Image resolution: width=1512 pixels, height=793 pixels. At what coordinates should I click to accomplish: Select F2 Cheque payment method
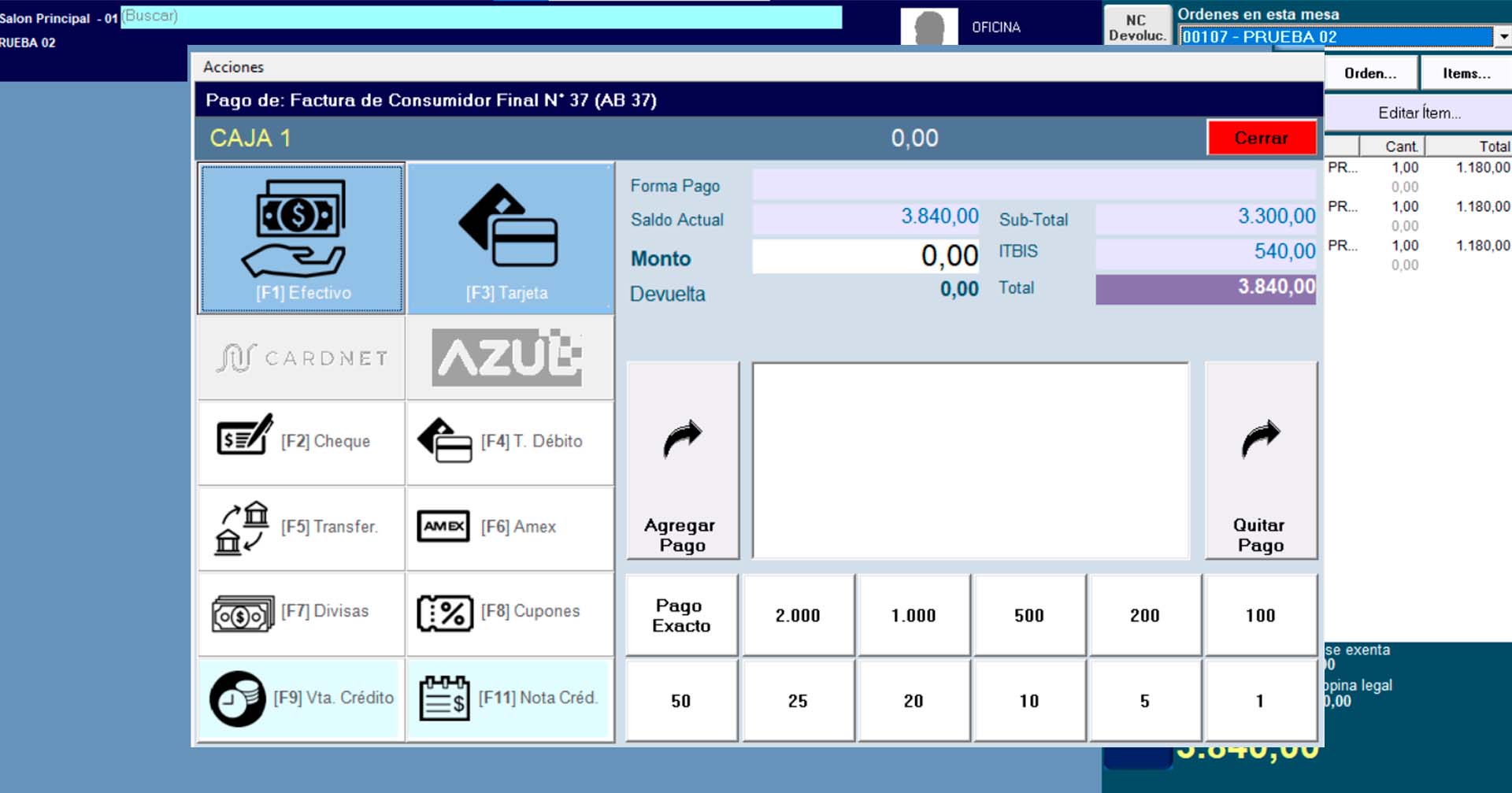[x=302, y=442]
